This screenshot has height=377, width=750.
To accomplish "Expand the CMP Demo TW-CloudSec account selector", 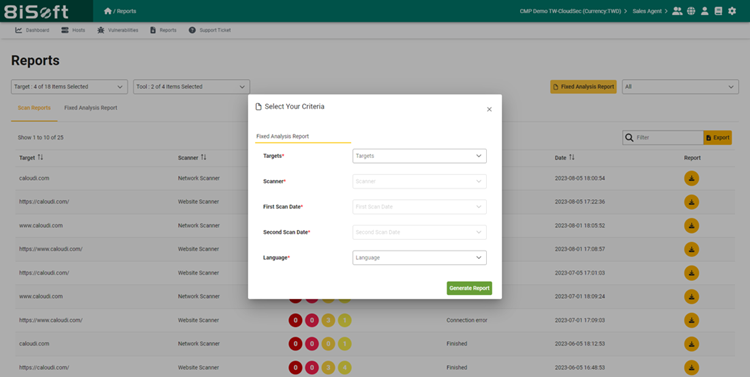I will [x=574, y=11].
